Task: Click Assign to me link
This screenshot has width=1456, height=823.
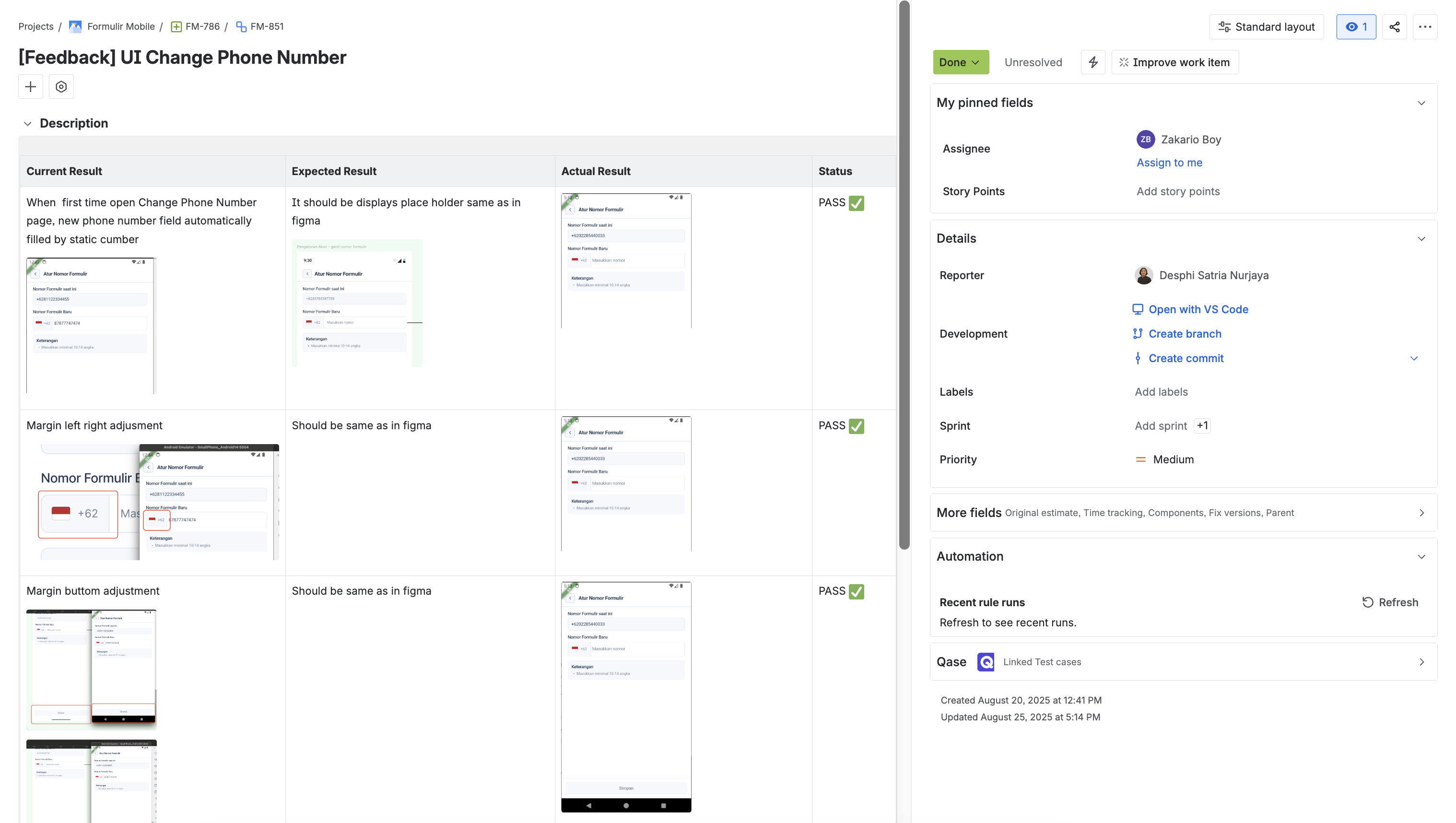Action: [1169, 163]
